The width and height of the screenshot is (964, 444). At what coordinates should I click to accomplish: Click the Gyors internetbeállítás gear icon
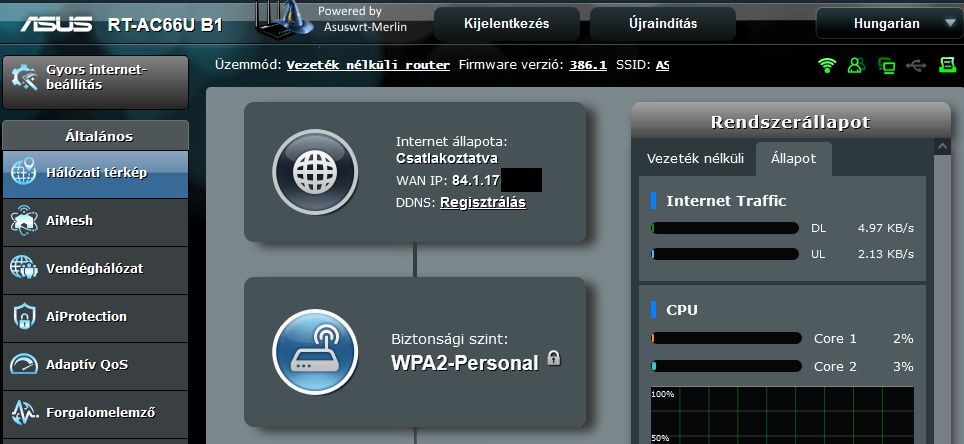pyautogui.click(x=25, y=77)
